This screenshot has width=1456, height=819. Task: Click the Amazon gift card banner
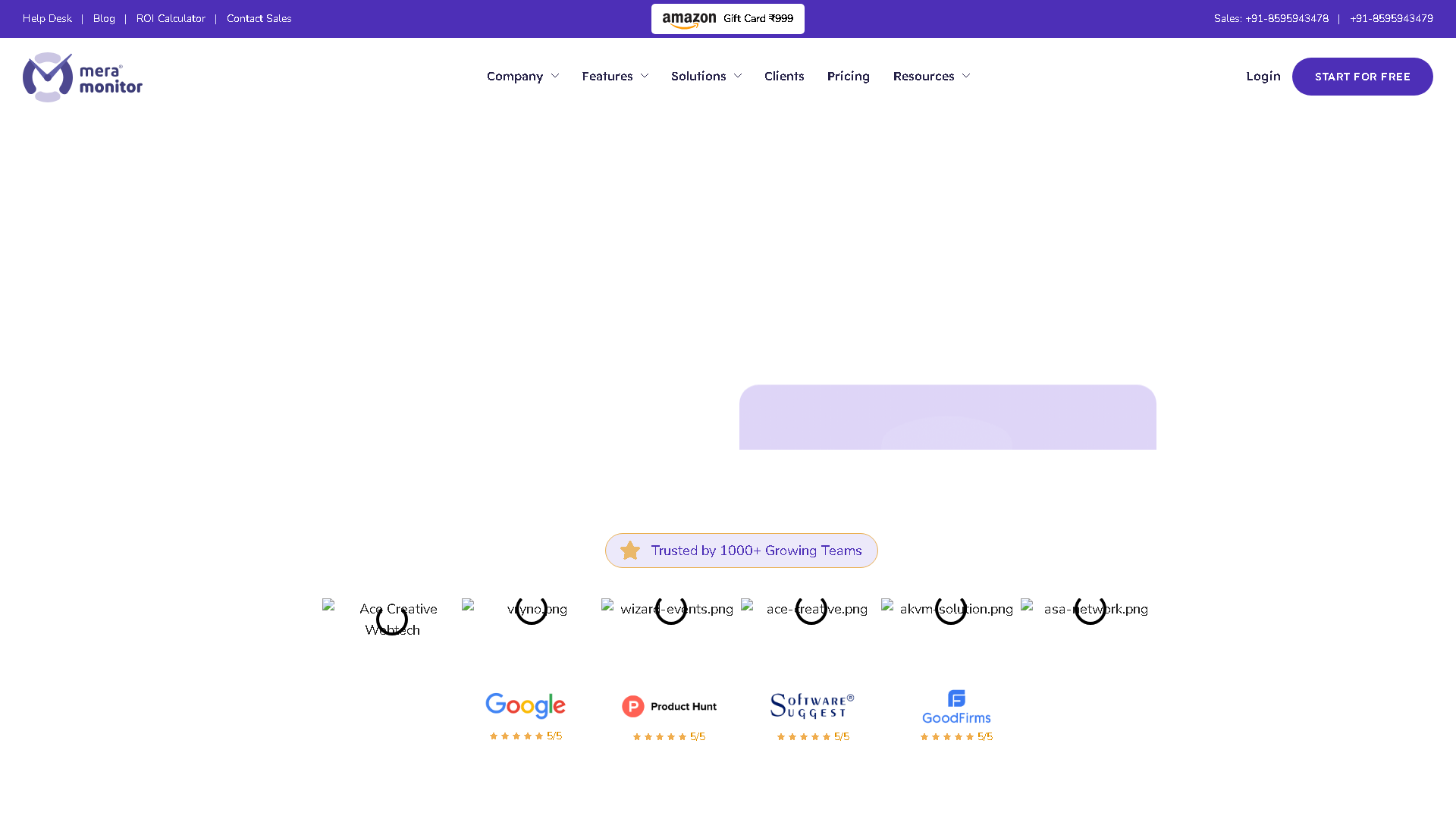click(727, 18)
